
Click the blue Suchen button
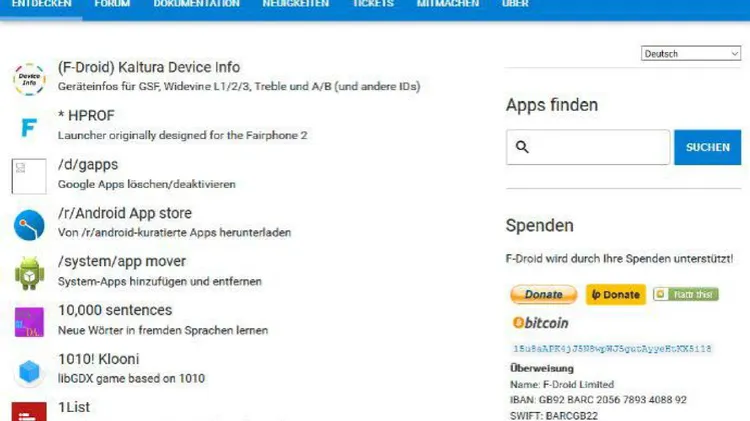tap(707, 147)
